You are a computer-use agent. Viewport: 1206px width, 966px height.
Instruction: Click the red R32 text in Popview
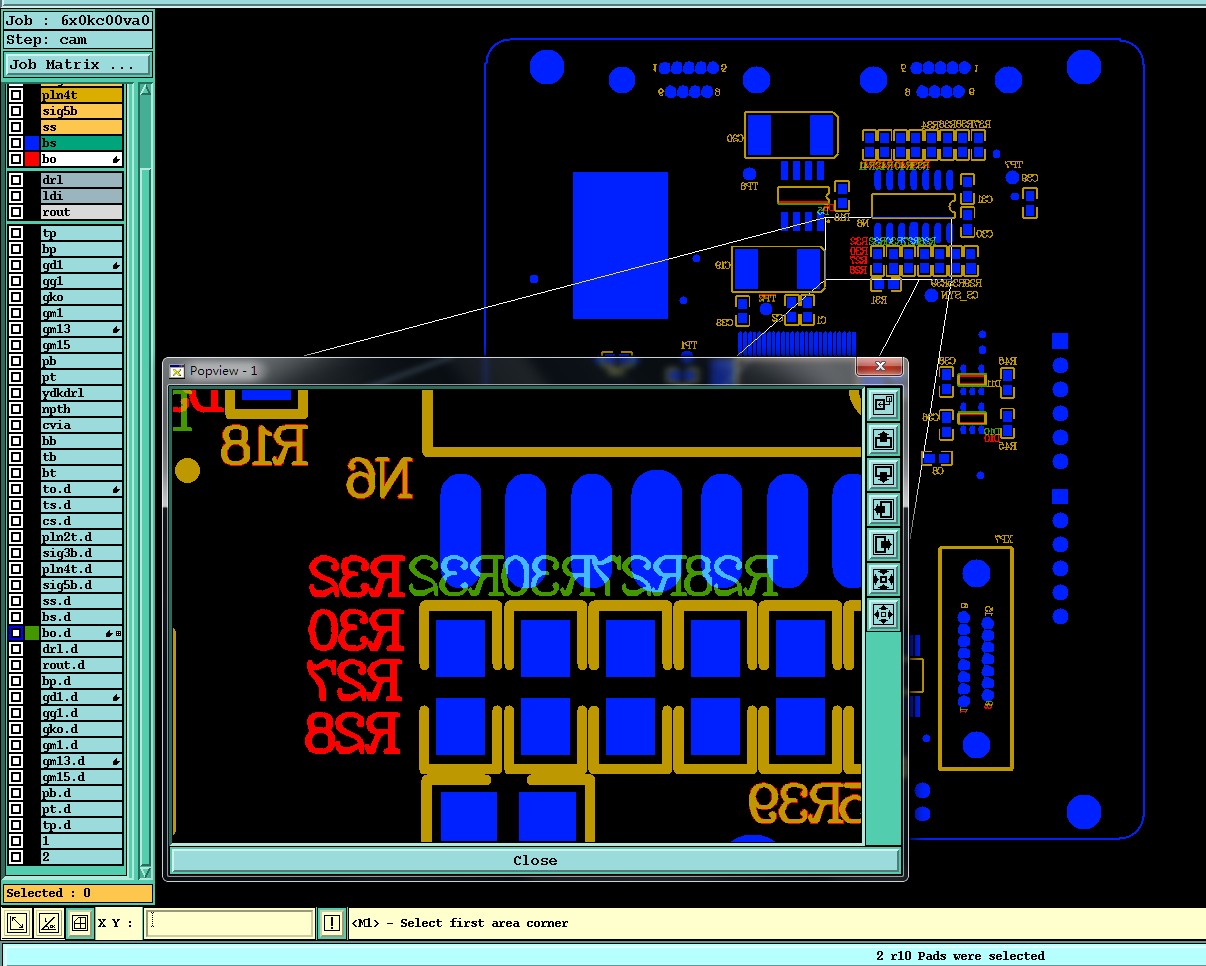(x=356, y=576)
